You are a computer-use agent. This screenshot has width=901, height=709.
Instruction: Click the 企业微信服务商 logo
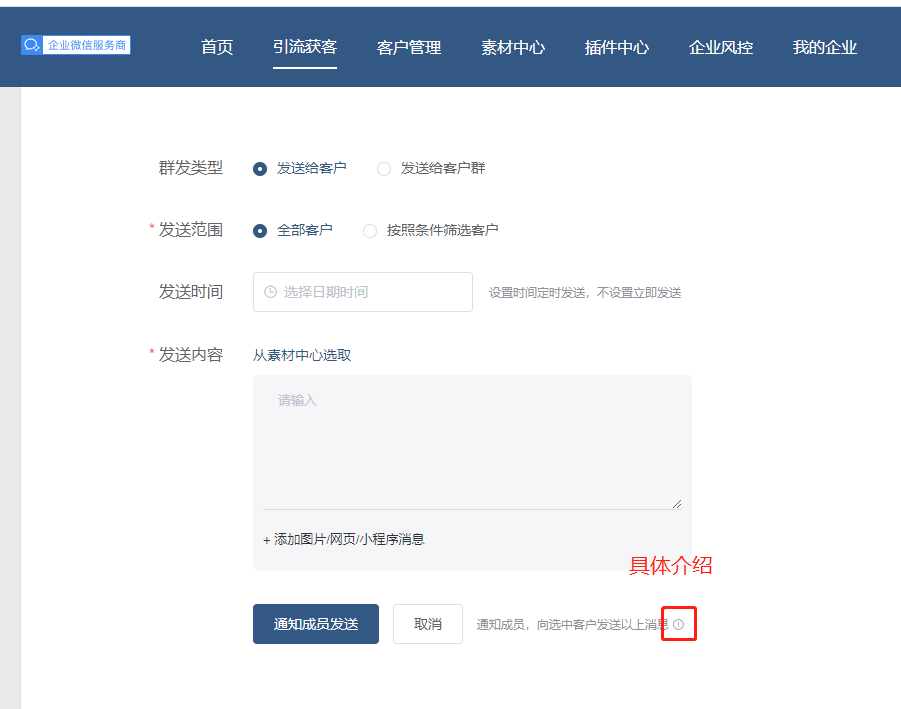click(x=76, y=45)
